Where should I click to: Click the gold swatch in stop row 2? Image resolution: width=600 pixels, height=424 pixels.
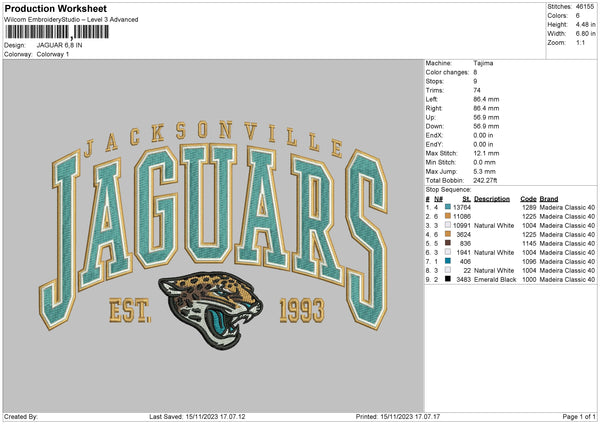tap(448, 216)
